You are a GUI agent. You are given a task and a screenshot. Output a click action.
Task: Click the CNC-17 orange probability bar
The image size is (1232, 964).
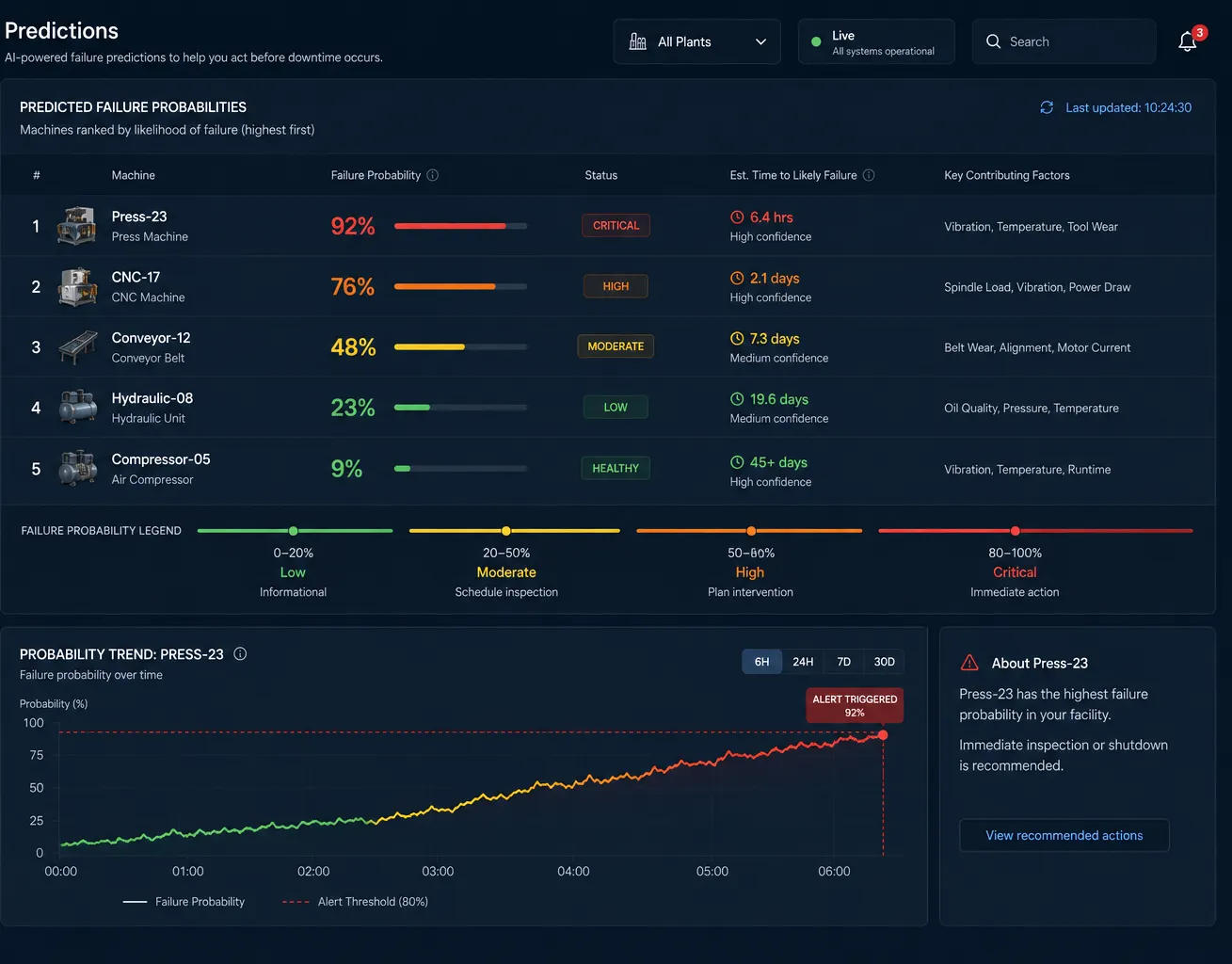point(444,286)
